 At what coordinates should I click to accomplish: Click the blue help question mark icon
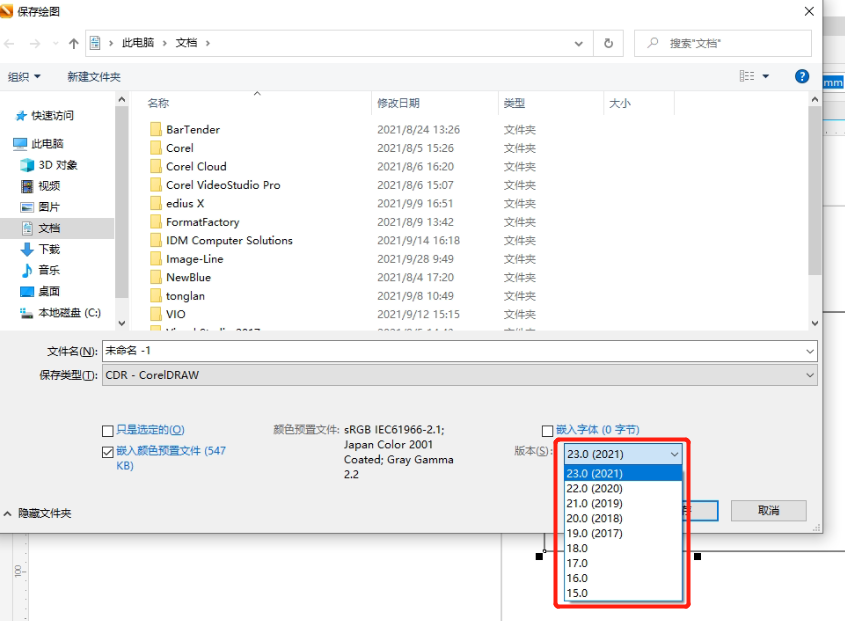(801, 76)
